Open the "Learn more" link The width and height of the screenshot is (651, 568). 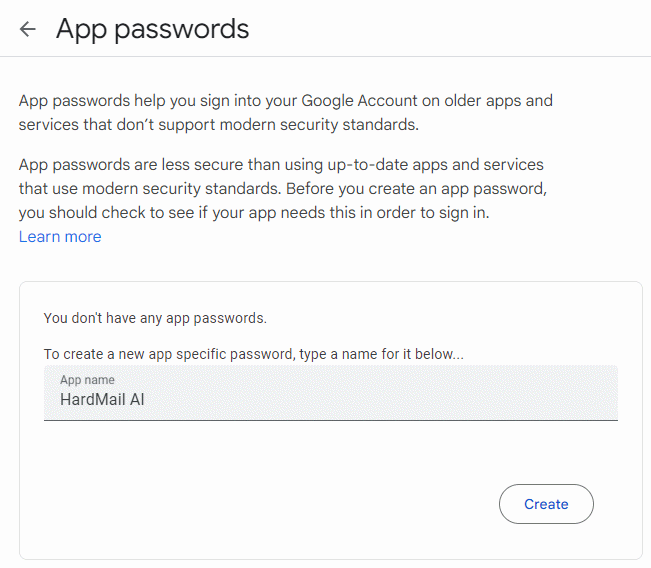[60, 237]
